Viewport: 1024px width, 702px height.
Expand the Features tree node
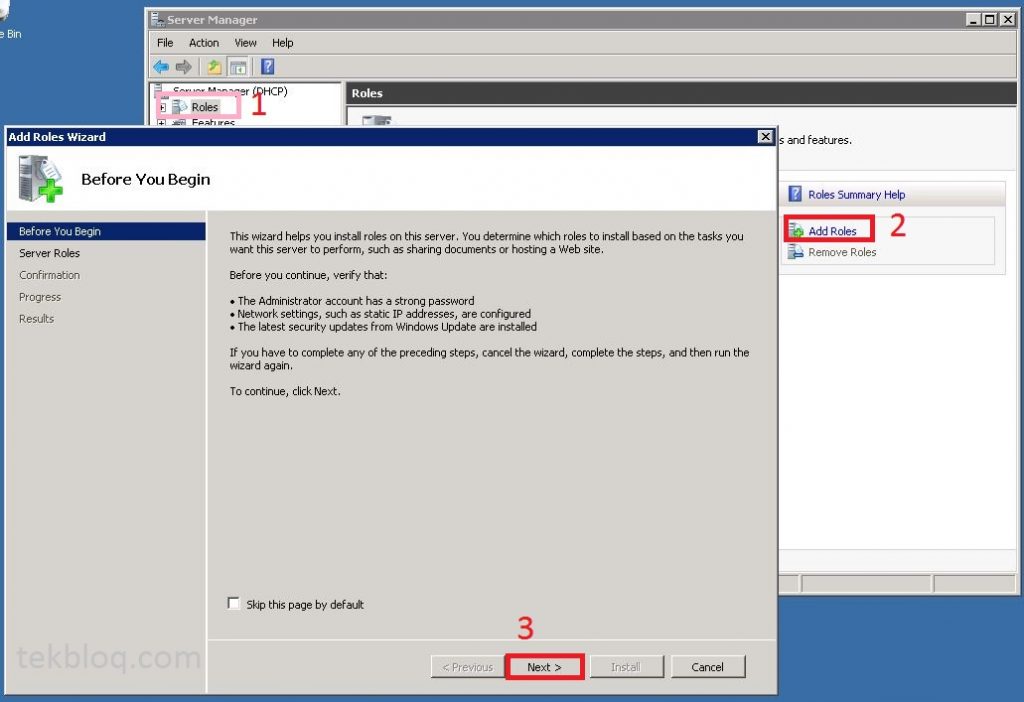(x=162, y=122)
